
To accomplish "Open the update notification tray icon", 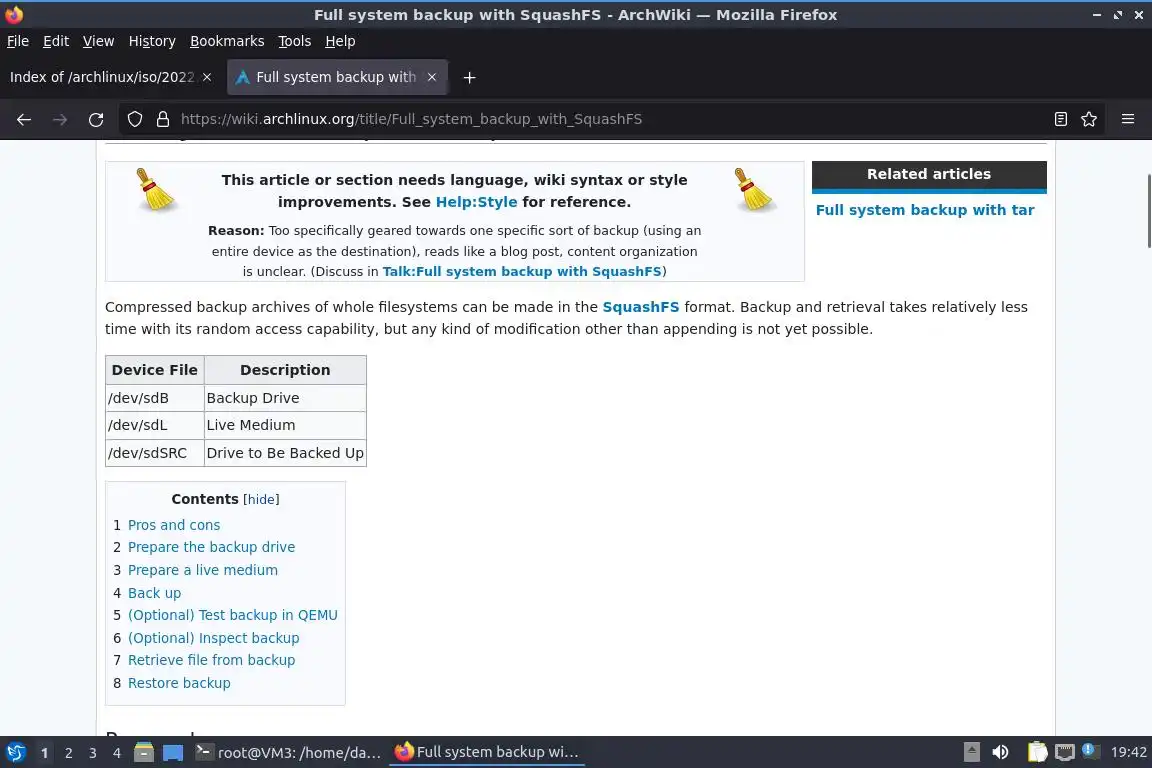I will click(1090, 751).
